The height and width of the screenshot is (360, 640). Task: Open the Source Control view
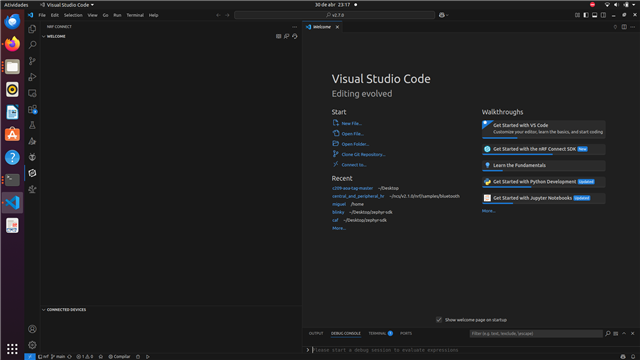[x=32, y=61]
